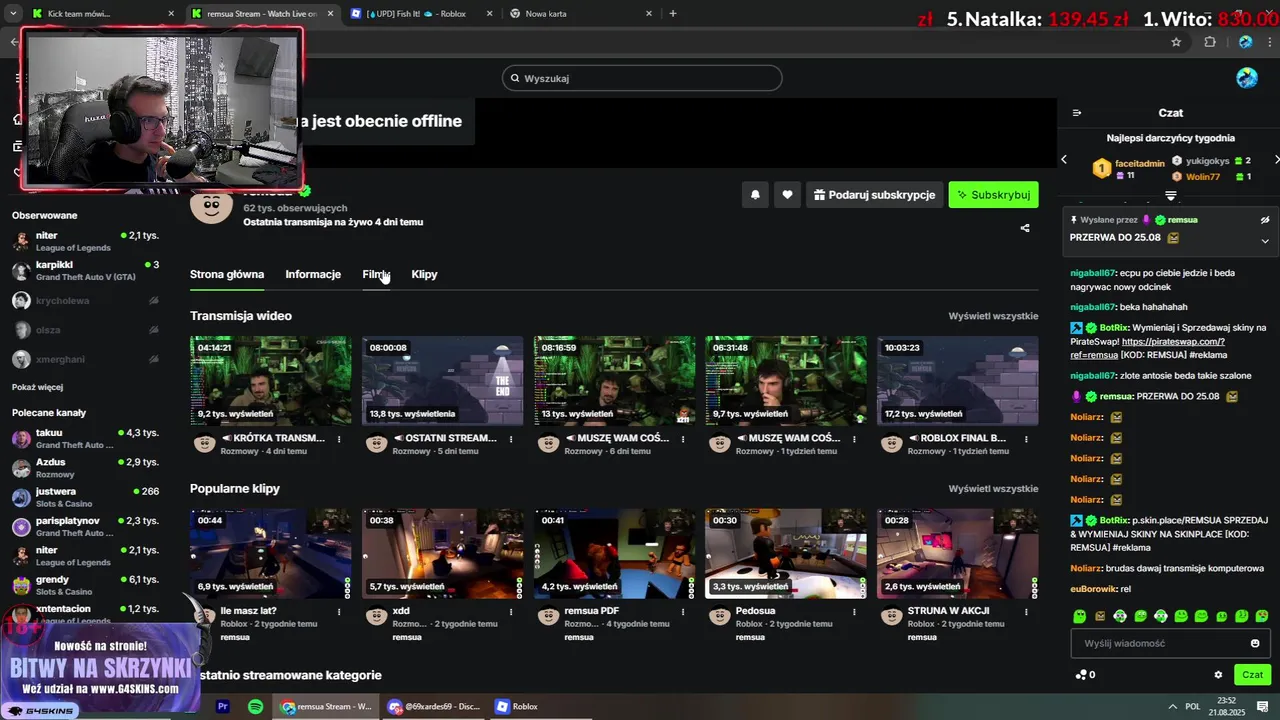Screen dimensions: 1280x720
Task: Open options menu for remsua PDF clip
Action: [x=683, y=611]
